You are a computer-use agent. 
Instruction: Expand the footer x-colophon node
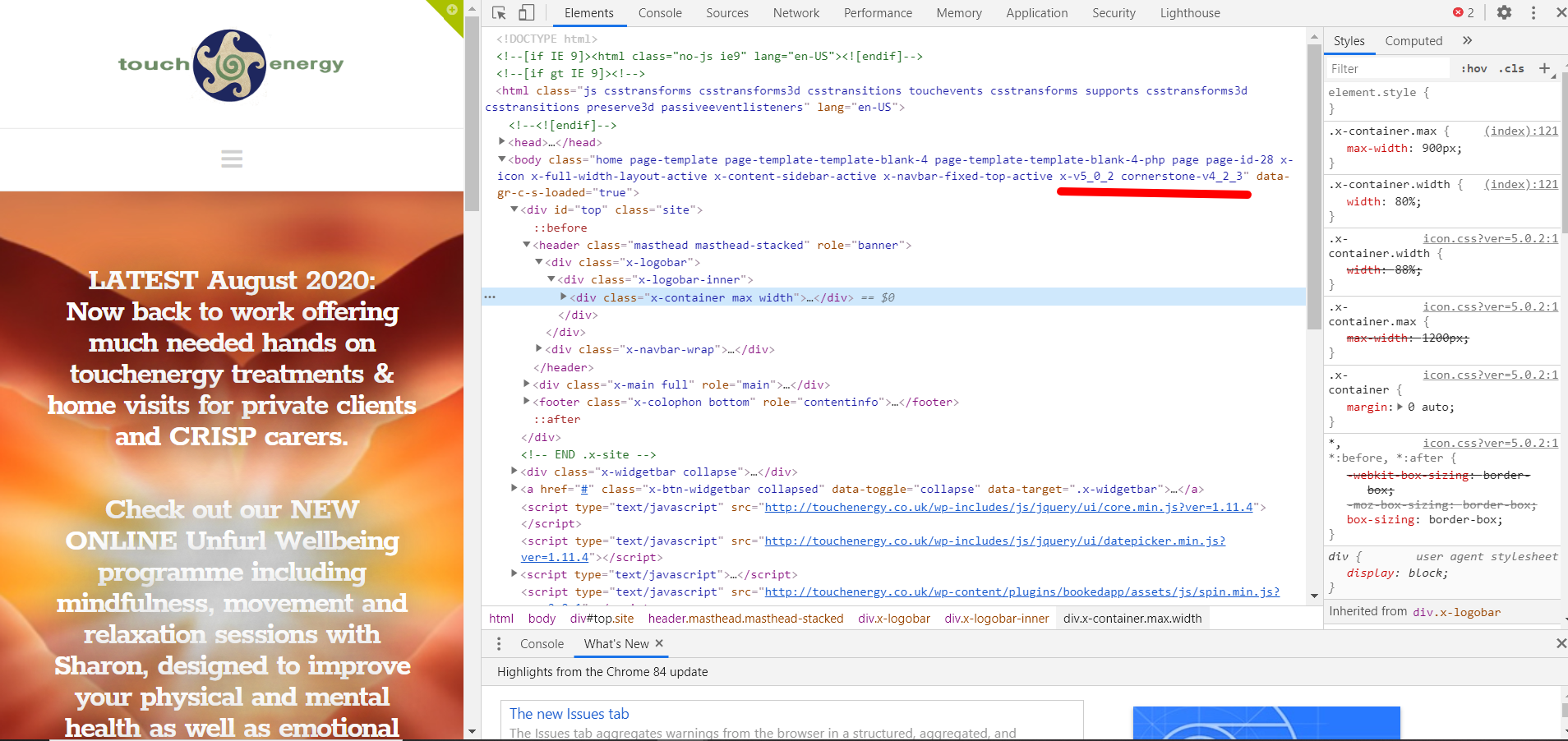click(x=527, y=401)
